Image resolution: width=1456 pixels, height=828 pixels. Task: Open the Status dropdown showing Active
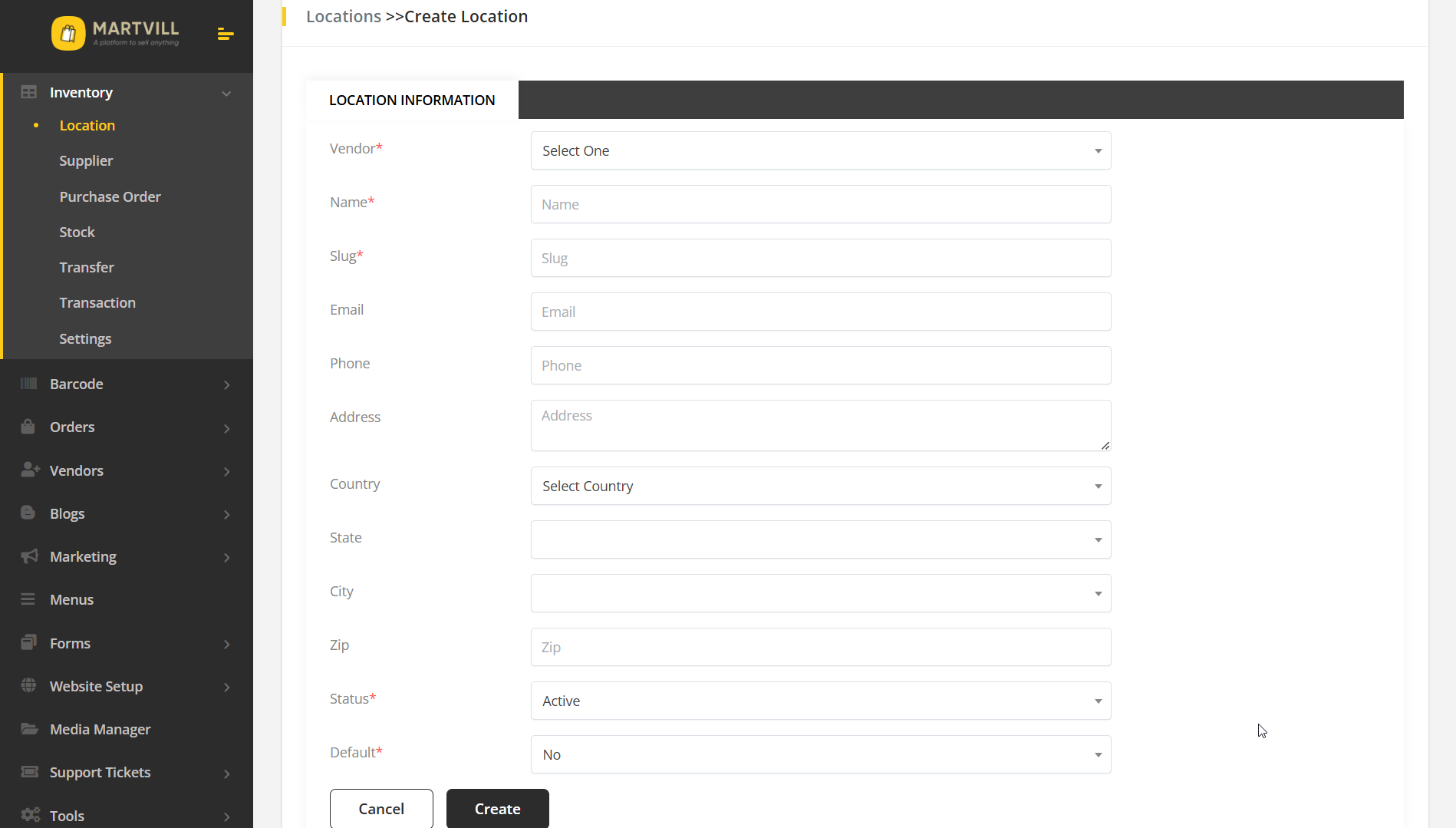click(x=820, y=700)
